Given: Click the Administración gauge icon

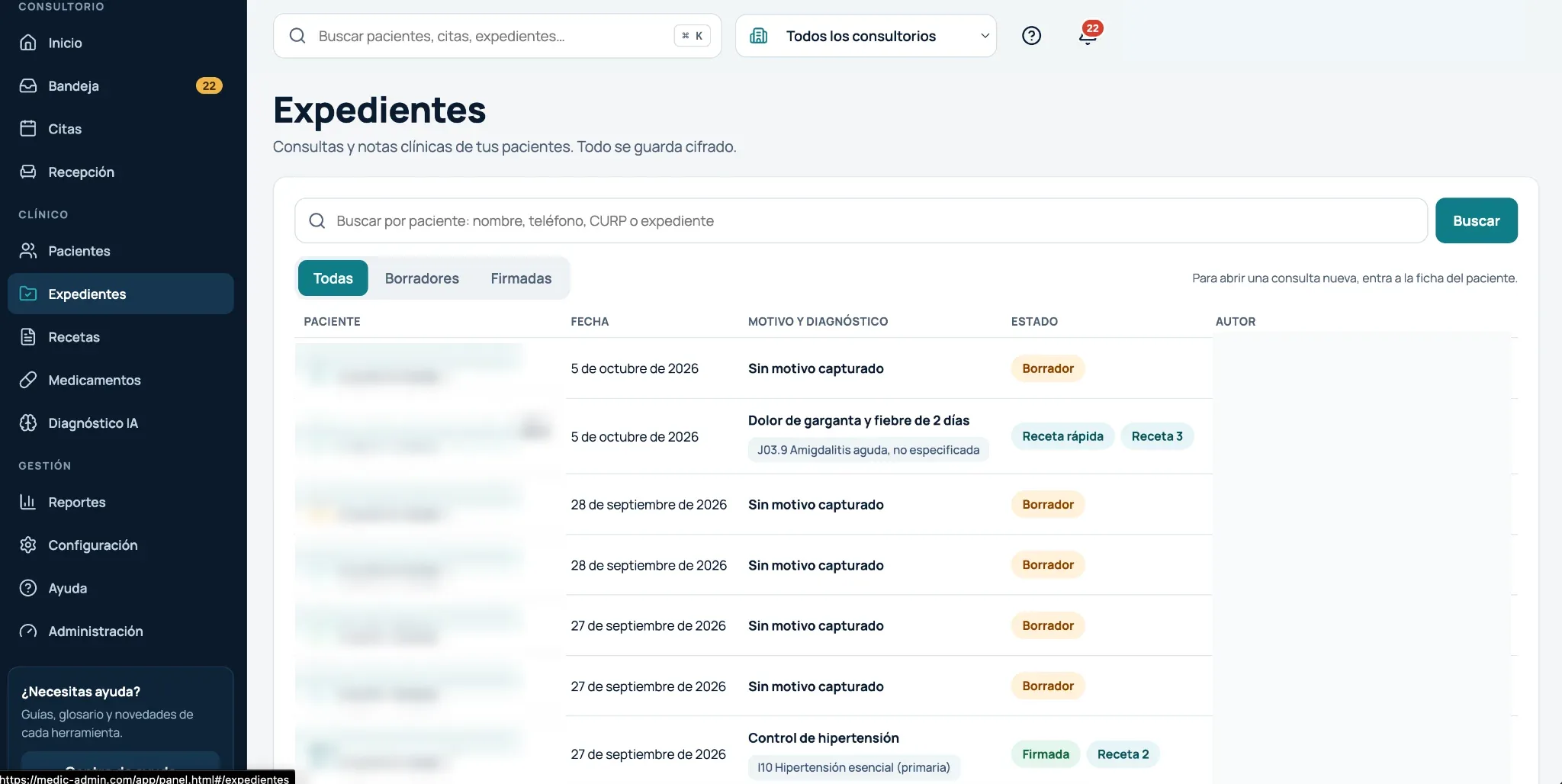Looking at the screenshot, I should (x=28, y=631).
